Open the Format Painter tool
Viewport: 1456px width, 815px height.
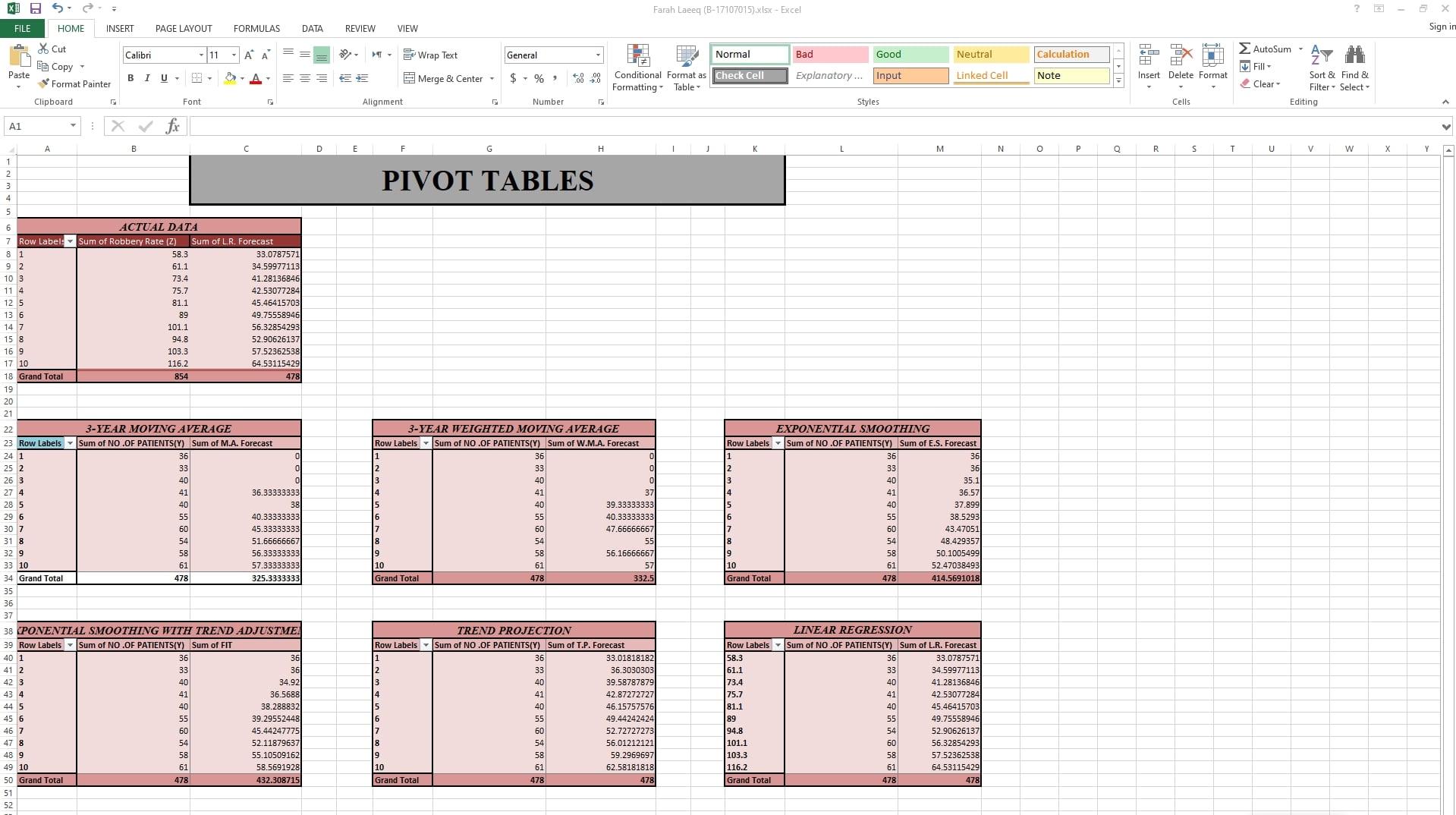point(74,83)
